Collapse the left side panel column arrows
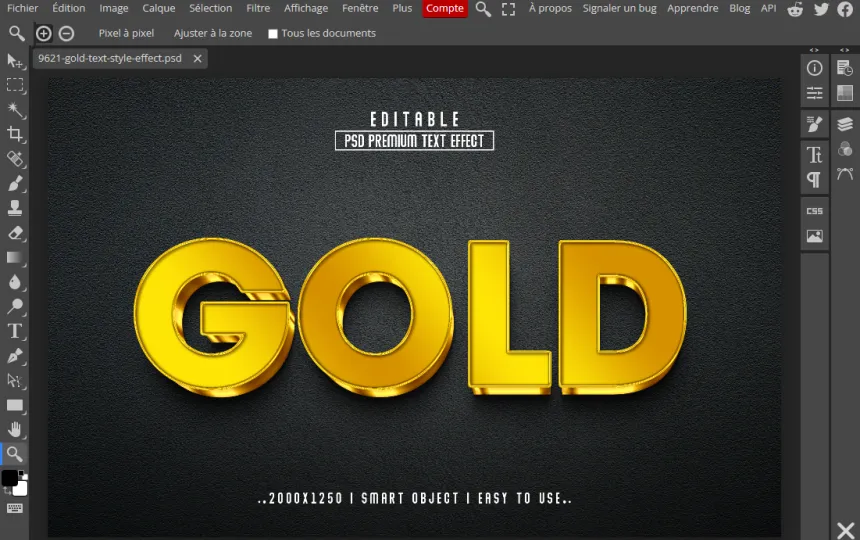860x540 pixels. pyautogui.click(x=814, y=50)
